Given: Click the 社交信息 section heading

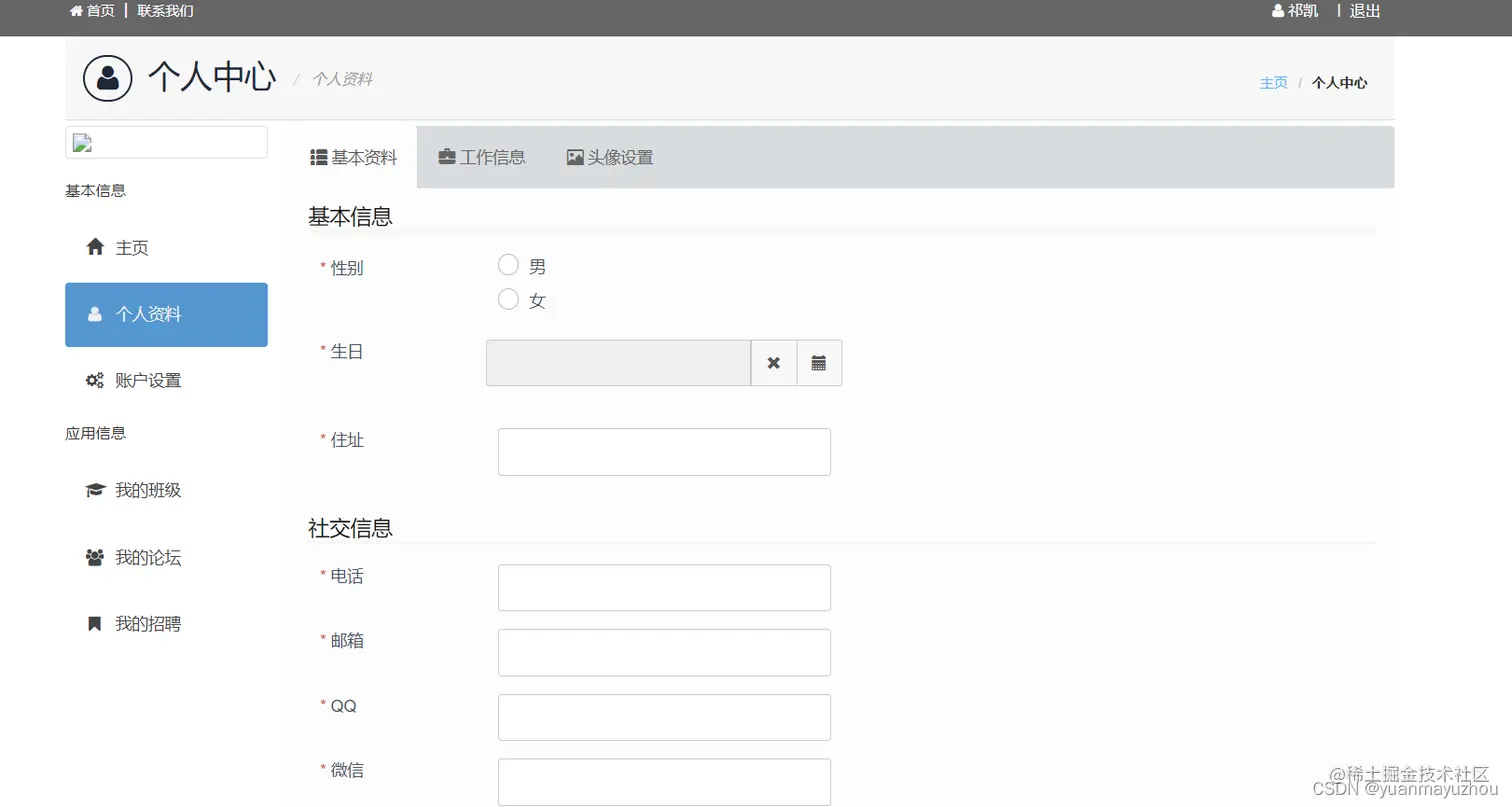Looking at the screenshot, I should (350, 528).
